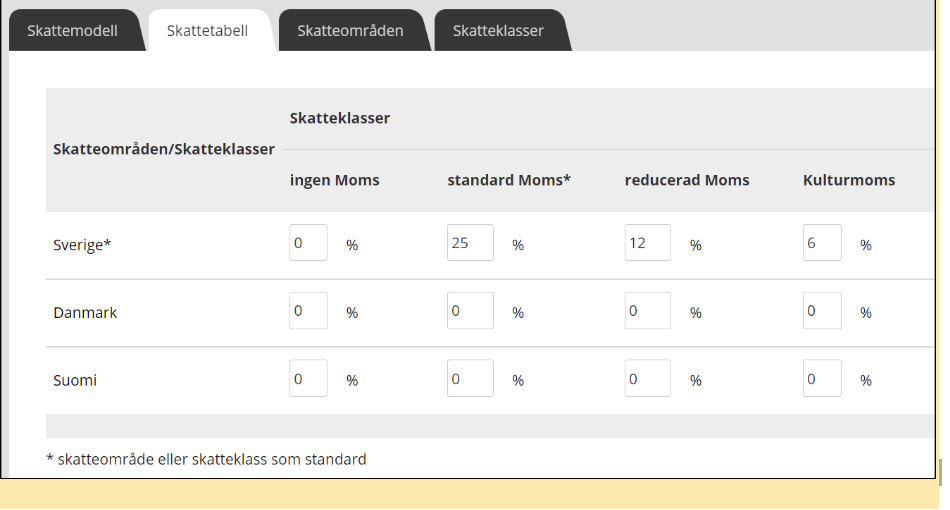Edit the Danmark Kulturmoms rate field
This screenshot has width=950, height=510.
822,311
